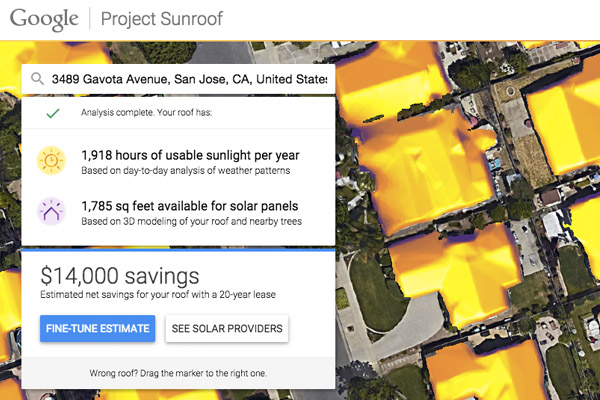The height and width of the screenshot is (400, 600).
Task: Click the purple roof house icon
Action: (51, 211)
